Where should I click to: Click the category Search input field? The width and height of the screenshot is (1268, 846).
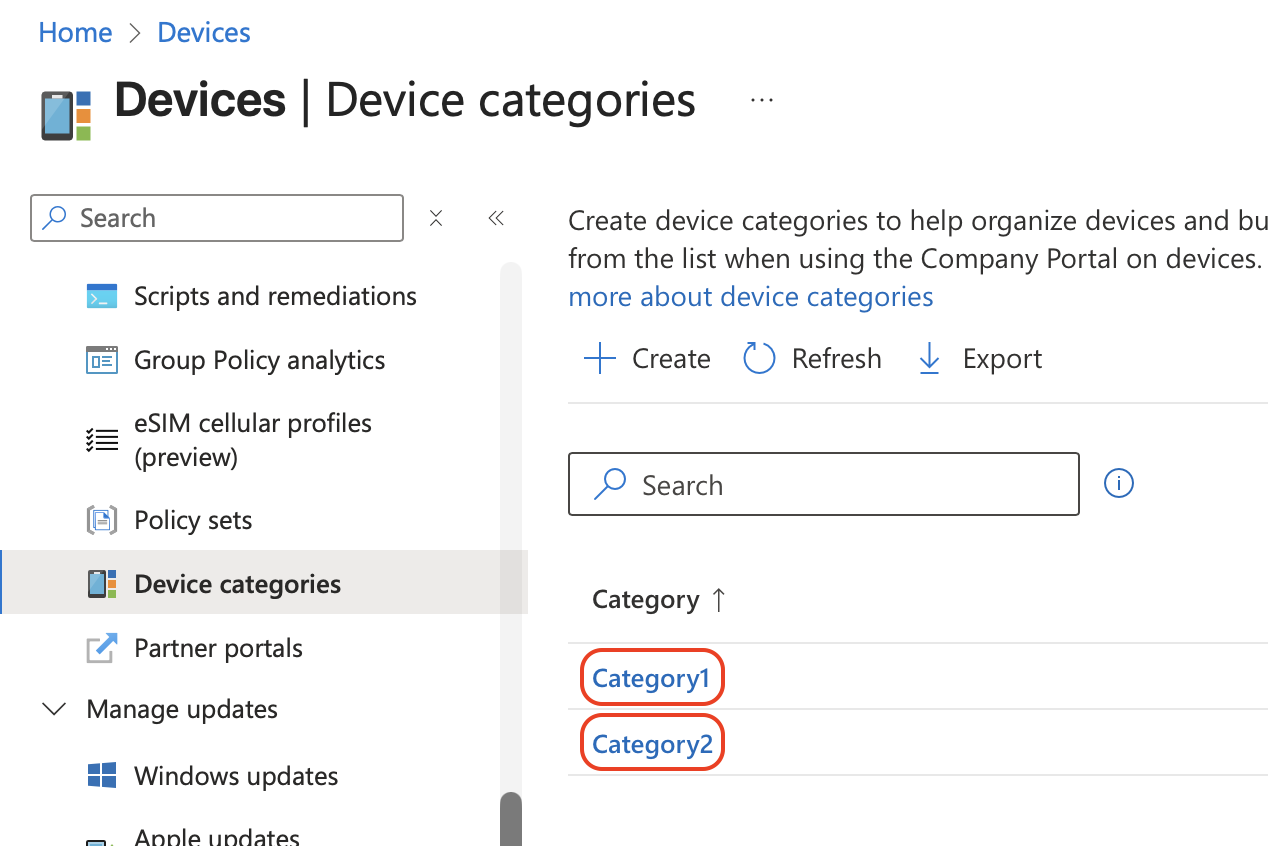click(840, 485)
